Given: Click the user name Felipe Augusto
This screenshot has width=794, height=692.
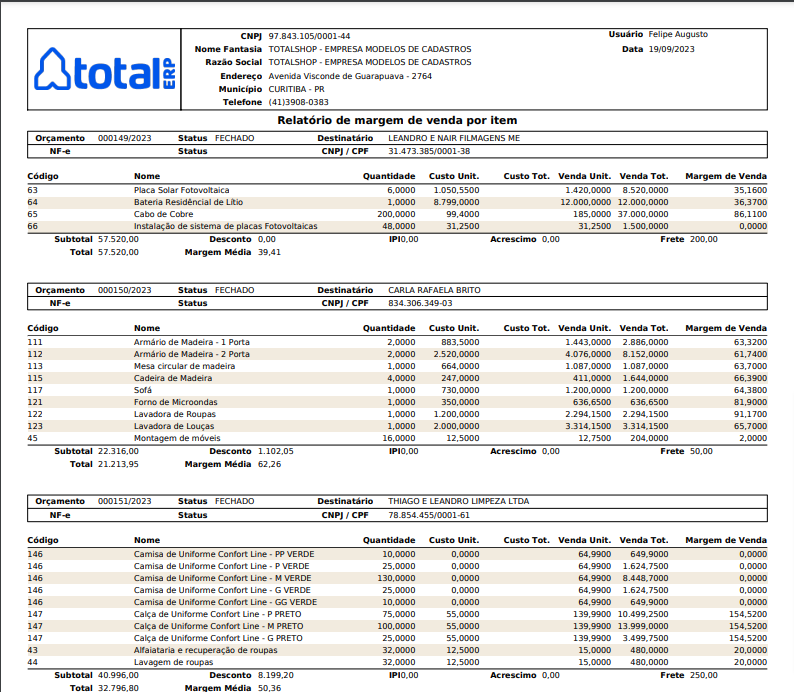Looking at the screenshot, I should [678, 34].
